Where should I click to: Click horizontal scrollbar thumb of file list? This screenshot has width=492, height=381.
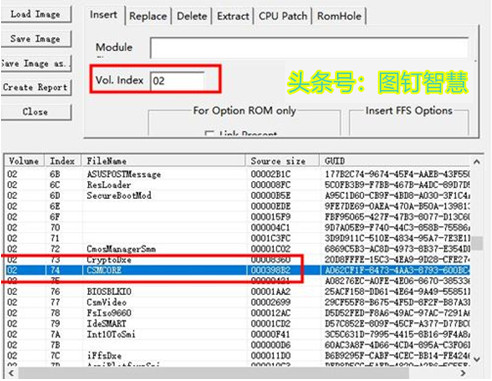coord(213,373)
